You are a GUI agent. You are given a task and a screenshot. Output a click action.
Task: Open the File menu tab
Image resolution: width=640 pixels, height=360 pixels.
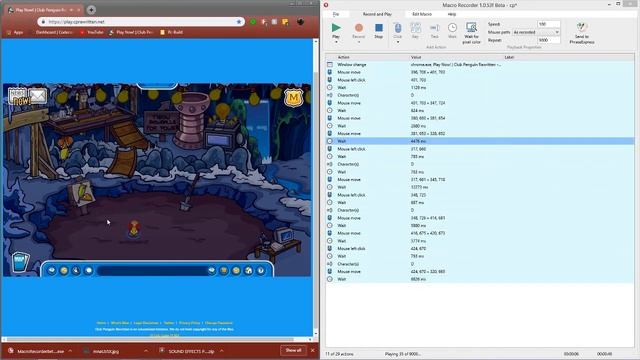pos(336,14)
